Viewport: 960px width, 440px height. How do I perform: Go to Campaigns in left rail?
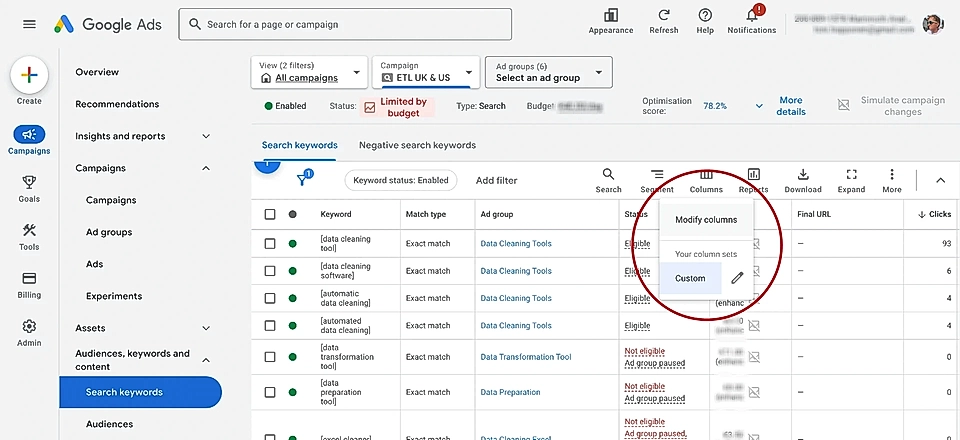click(29, 140)
